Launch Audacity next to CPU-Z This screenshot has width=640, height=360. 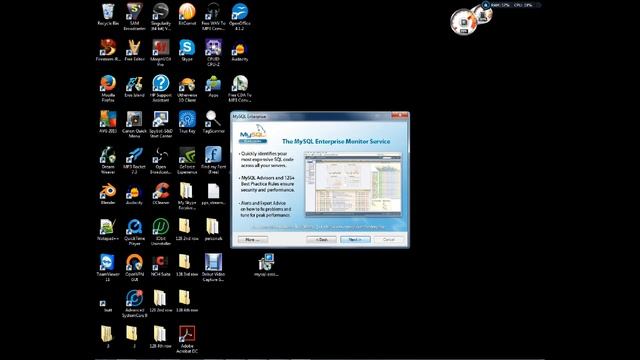coord(240,51)
